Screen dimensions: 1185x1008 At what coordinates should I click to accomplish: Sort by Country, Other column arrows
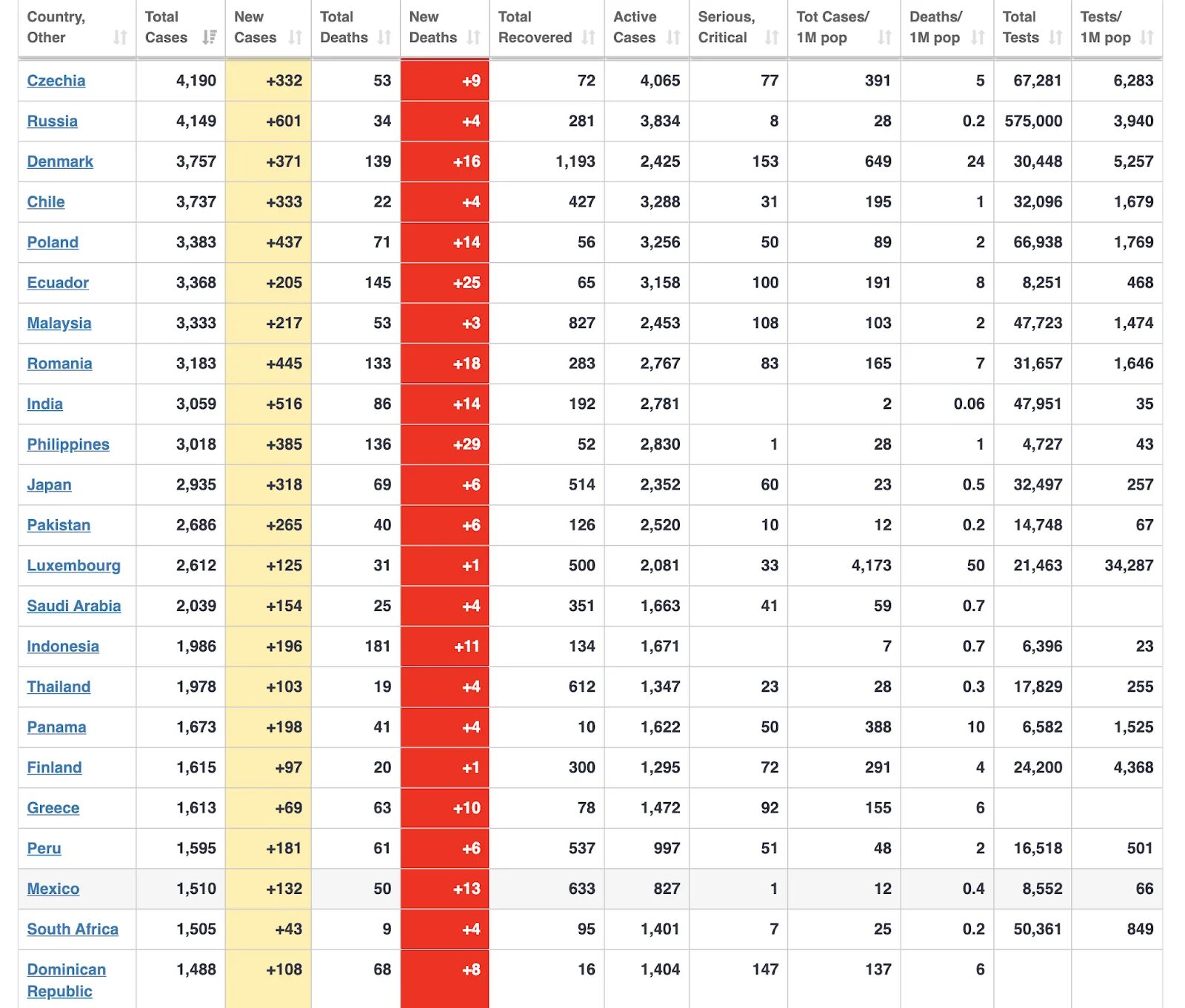(120, 38)
